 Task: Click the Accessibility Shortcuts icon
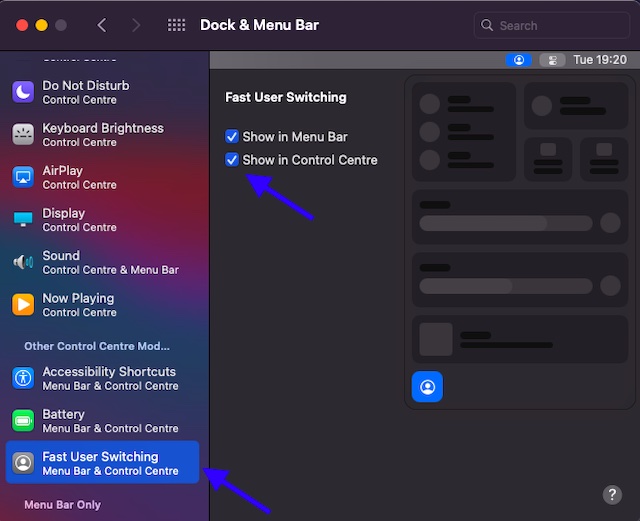click(23, 378)
